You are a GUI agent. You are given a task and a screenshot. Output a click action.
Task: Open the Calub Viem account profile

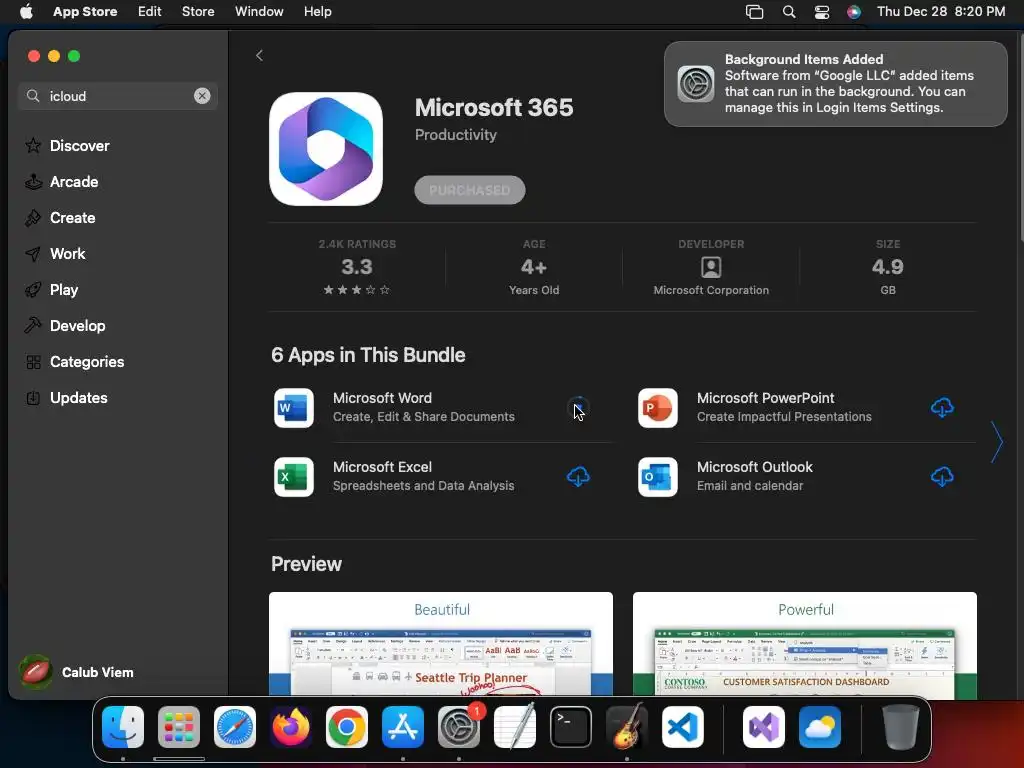(x=77, y=672)
